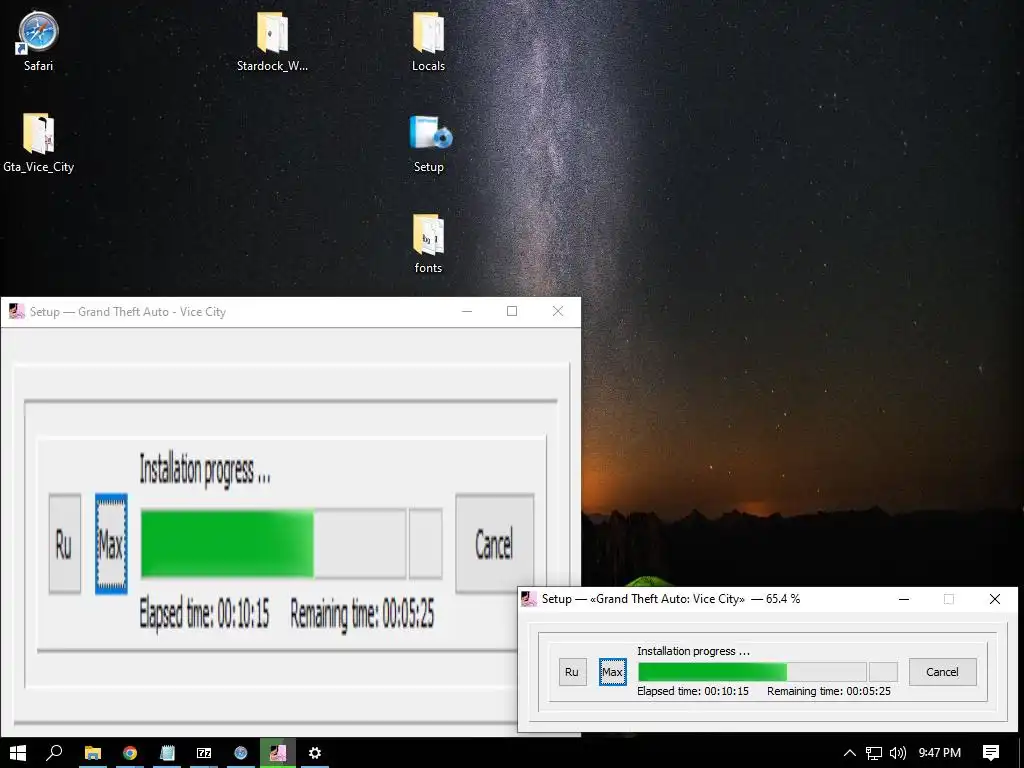Image resolution: width=1024 pixels, height=768 pixels.
Task: Open File Explorer from taskbar
Action: point(93,753)
